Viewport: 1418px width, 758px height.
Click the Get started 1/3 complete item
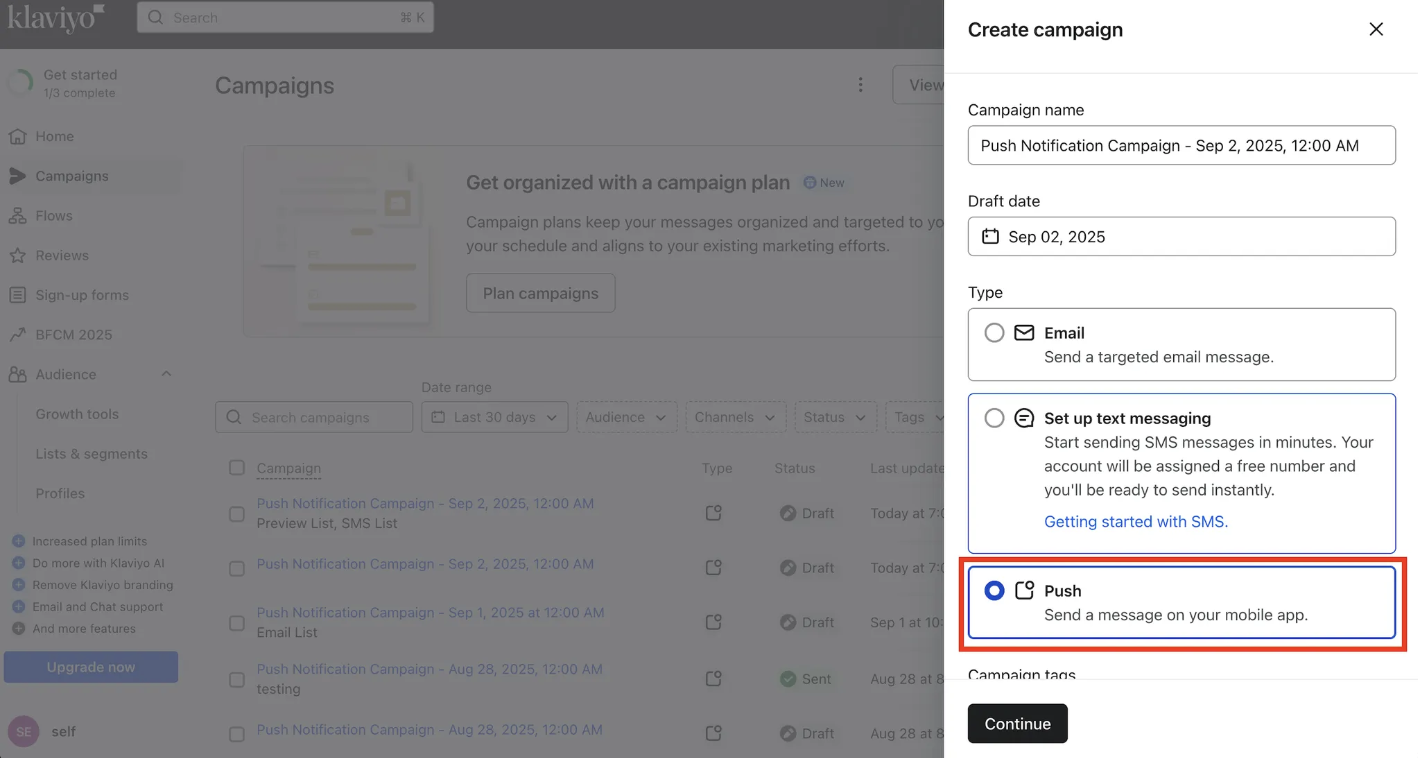pyautogui.click(x=80, y=83)
